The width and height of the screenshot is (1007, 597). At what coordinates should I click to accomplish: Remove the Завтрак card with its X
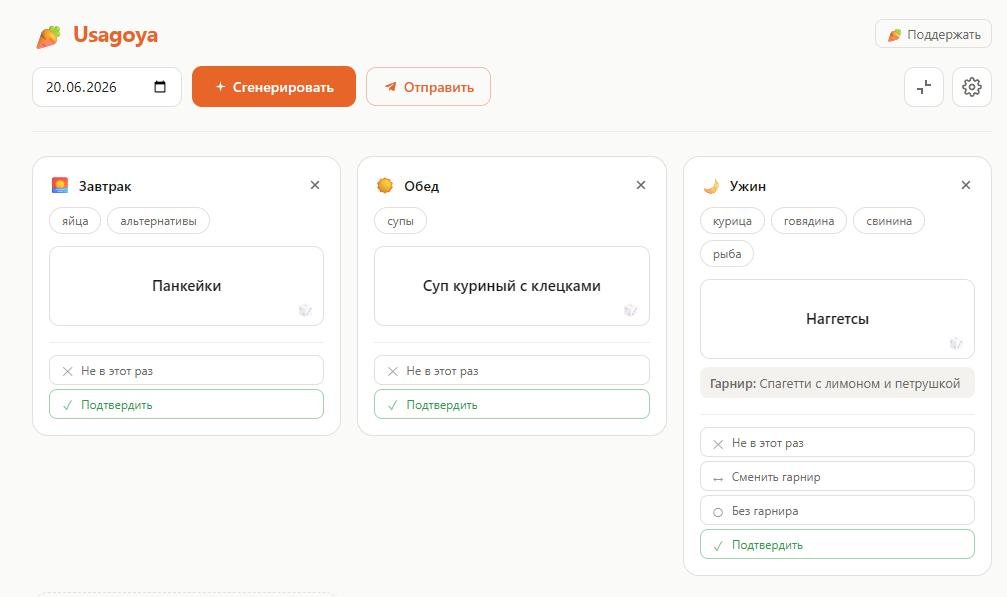click(315, 185)
